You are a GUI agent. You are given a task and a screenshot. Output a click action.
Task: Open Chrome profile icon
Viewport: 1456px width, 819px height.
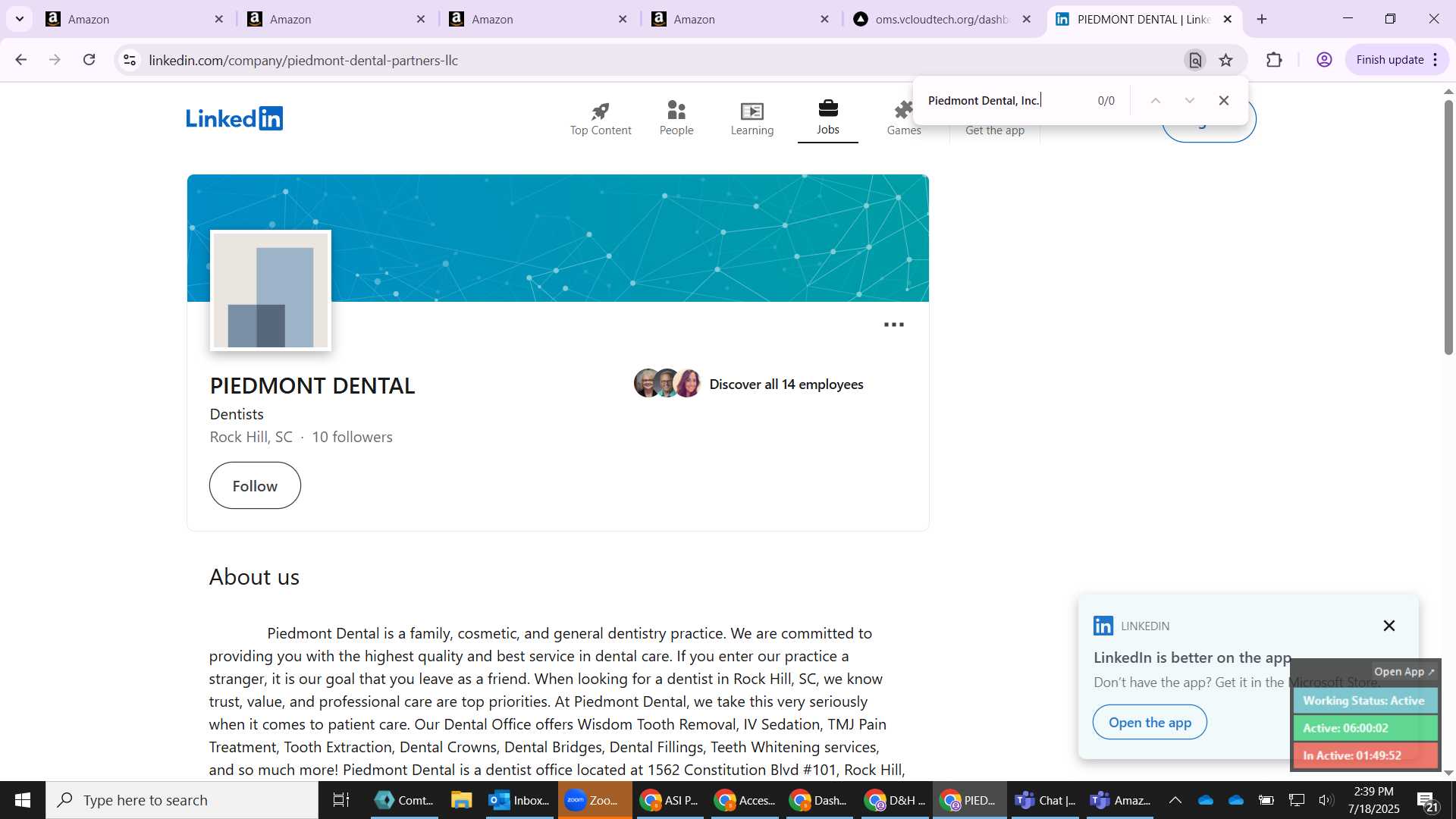pyautogui.click(x=1324, y=60)
